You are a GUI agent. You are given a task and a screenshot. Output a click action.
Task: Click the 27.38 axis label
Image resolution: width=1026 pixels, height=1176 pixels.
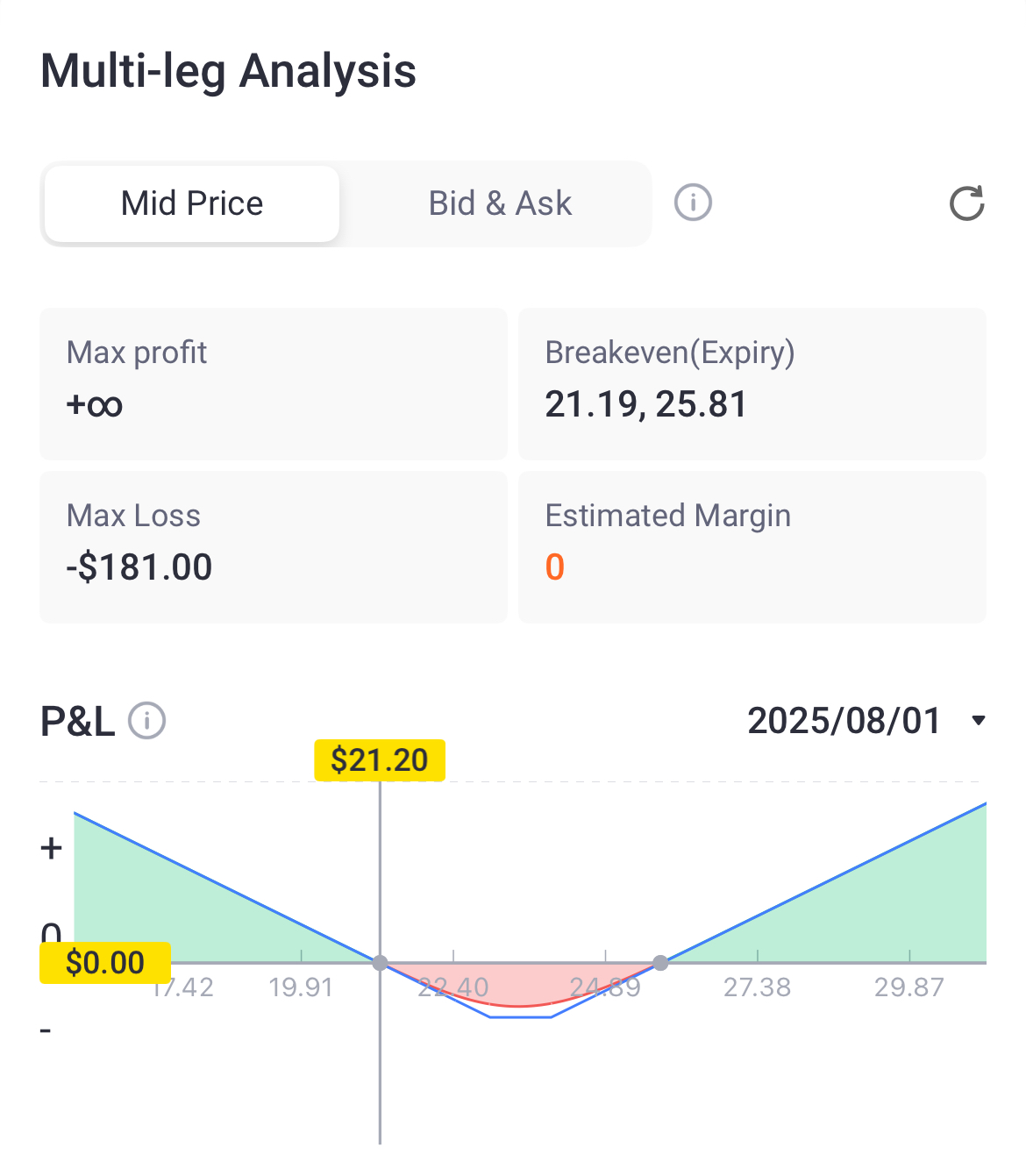[757, 987]
